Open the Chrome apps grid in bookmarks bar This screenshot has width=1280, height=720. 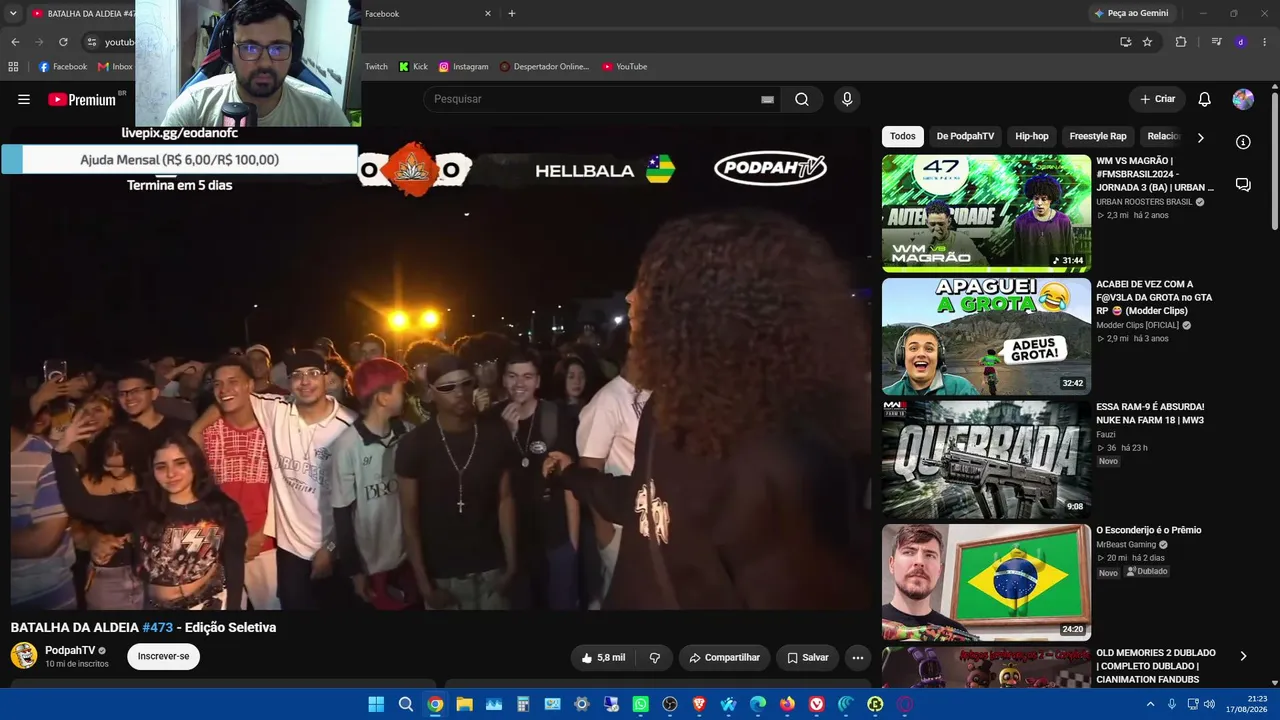point(13,67)
